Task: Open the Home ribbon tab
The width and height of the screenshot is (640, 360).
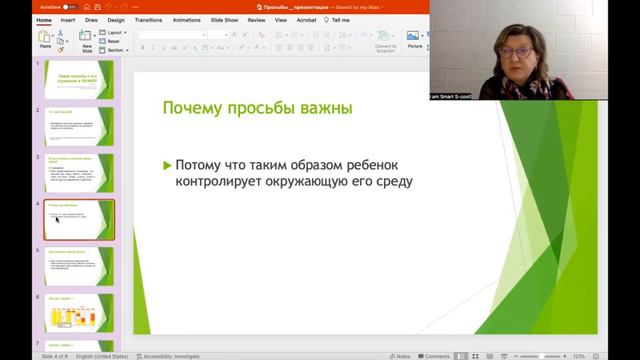Action: click(44, 20)
